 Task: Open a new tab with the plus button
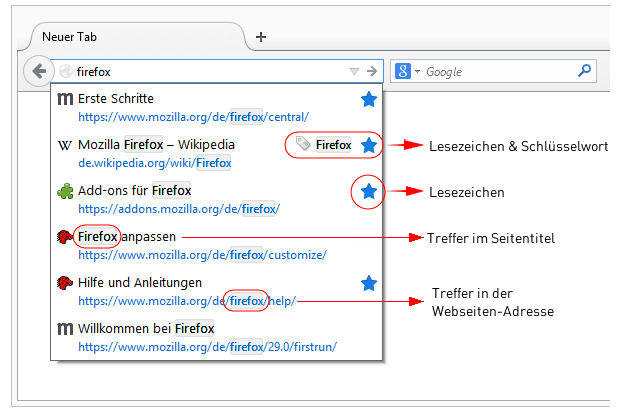[x=261, y=37]
